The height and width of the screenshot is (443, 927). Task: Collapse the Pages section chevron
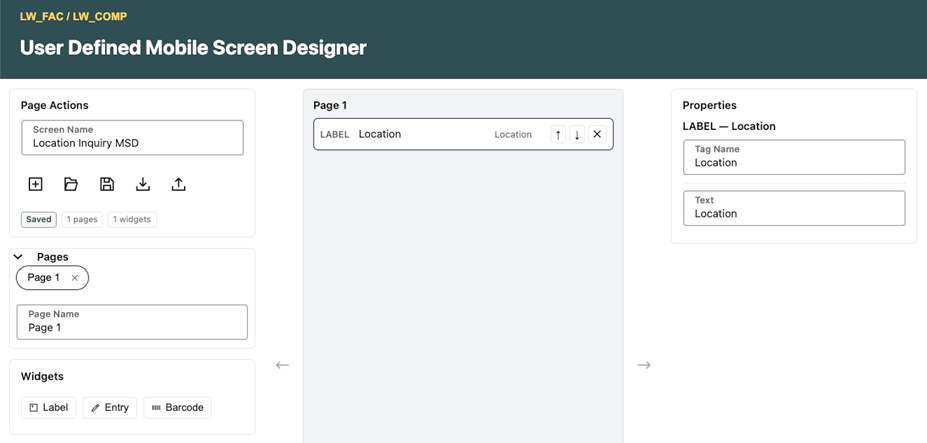click(x=18, y=257)
